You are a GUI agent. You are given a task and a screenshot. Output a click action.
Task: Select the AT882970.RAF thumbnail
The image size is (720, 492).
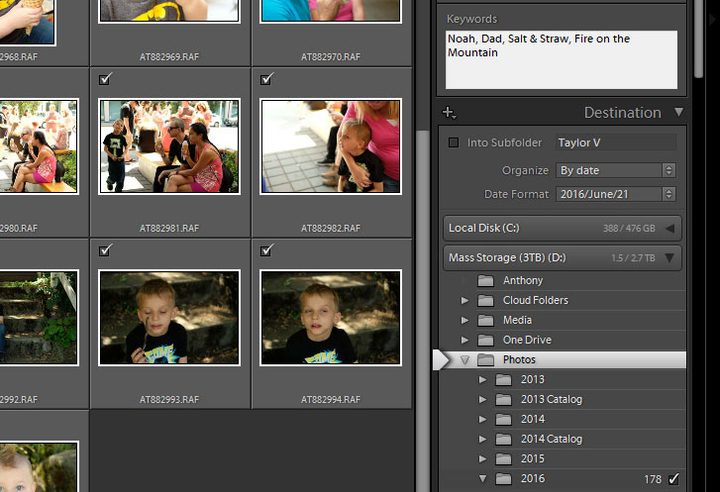[x=331, y=11]
